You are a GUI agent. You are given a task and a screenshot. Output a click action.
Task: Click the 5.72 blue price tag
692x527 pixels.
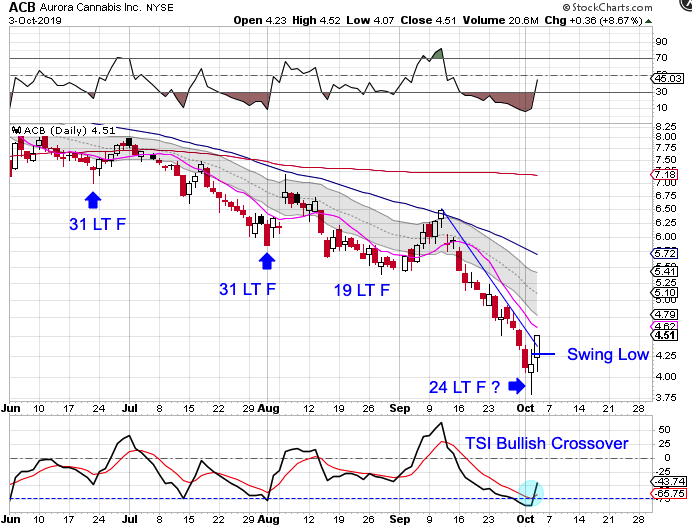[x=665, y=253]
